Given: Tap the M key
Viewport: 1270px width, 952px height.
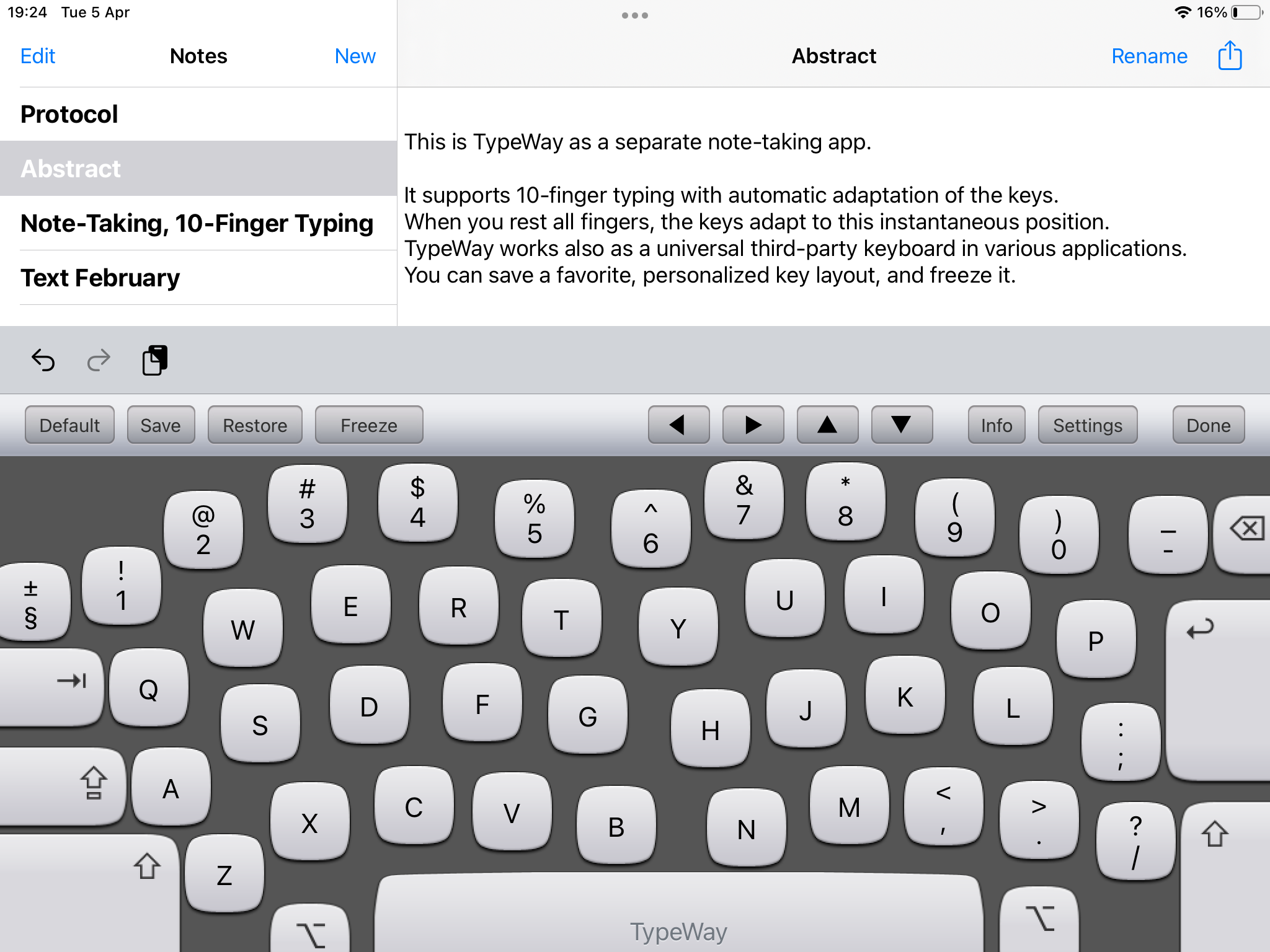Looking at the screenshot, I should click(850, 805).
